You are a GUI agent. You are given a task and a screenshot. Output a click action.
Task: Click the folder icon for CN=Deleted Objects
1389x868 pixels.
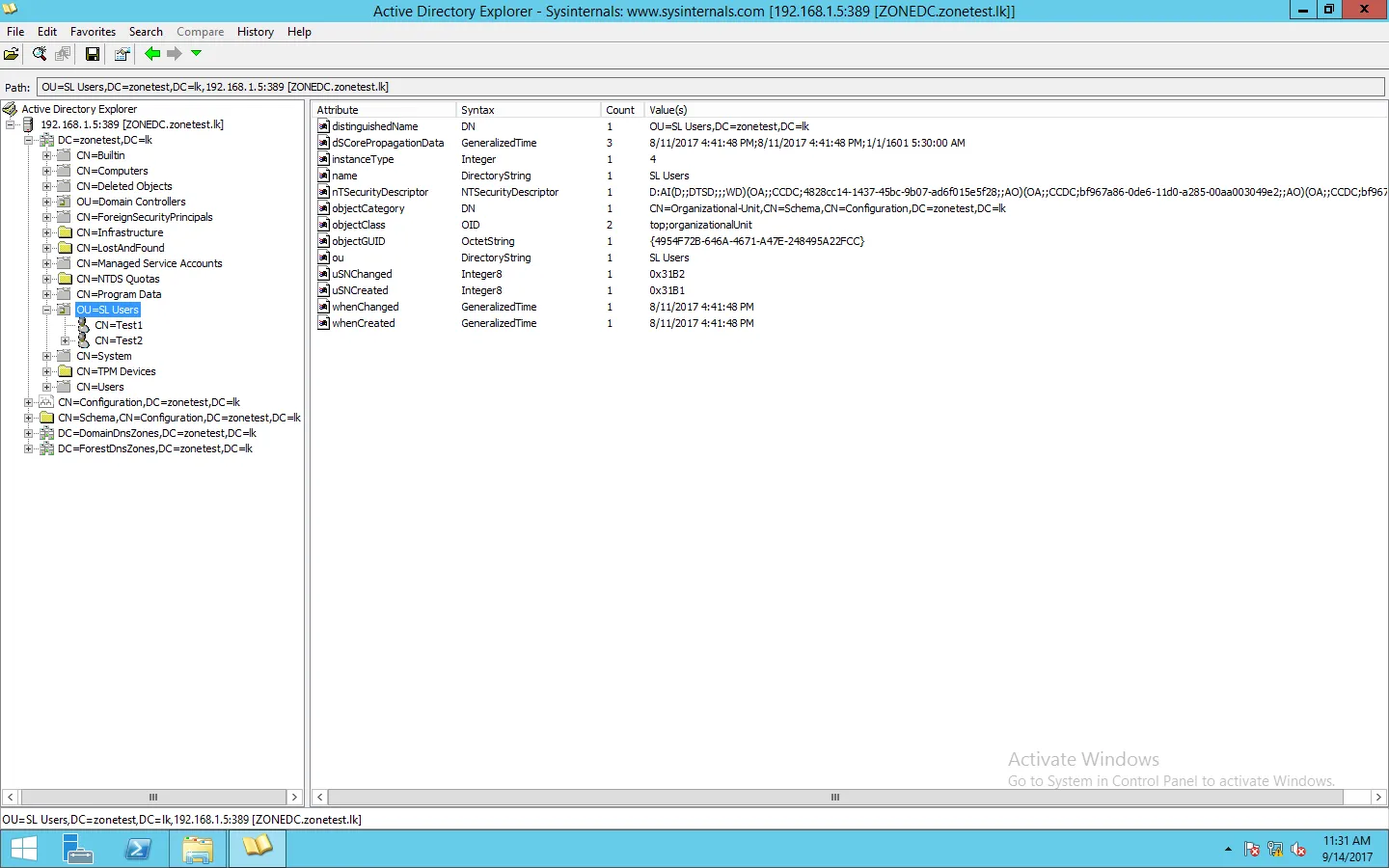point(65,186)
